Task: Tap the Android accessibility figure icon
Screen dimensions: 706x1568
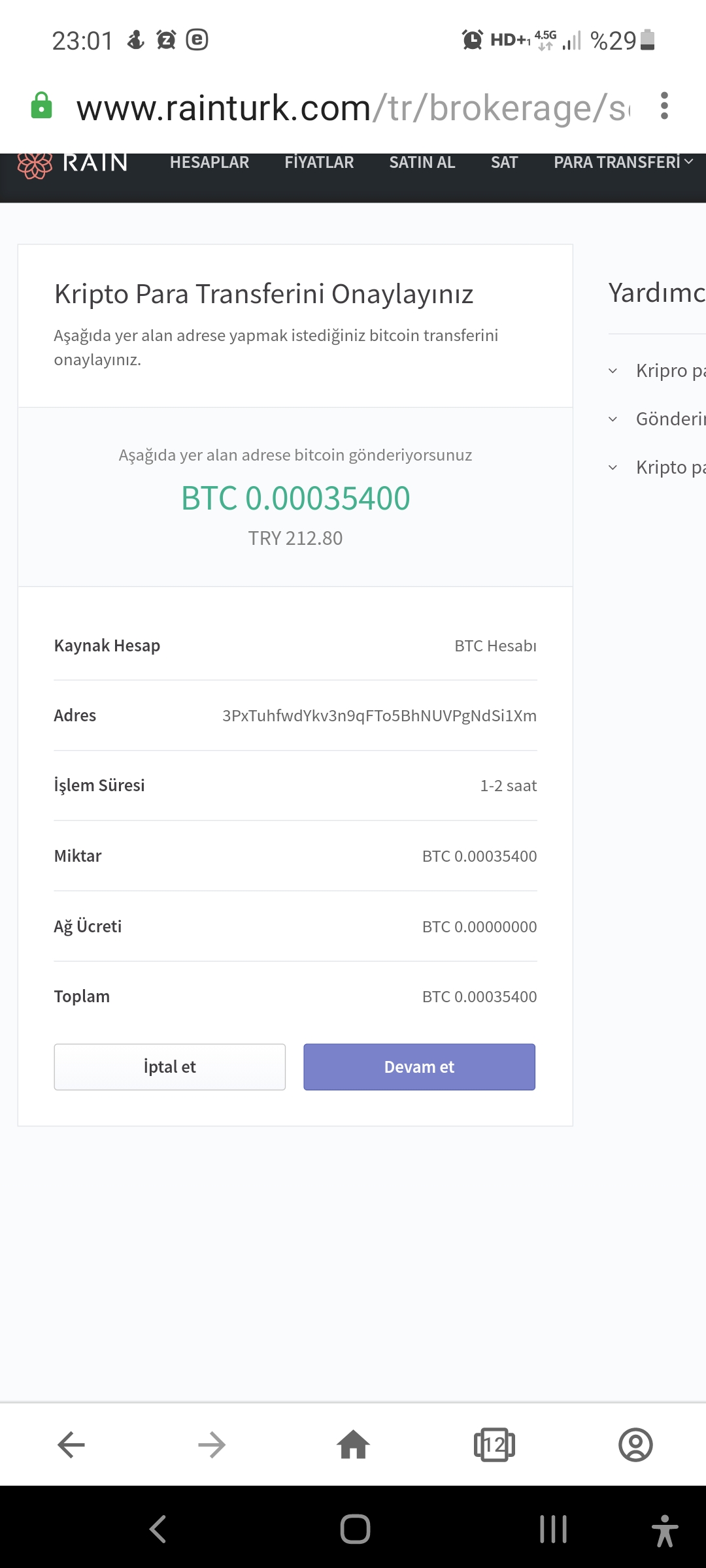Action: 665,1529
